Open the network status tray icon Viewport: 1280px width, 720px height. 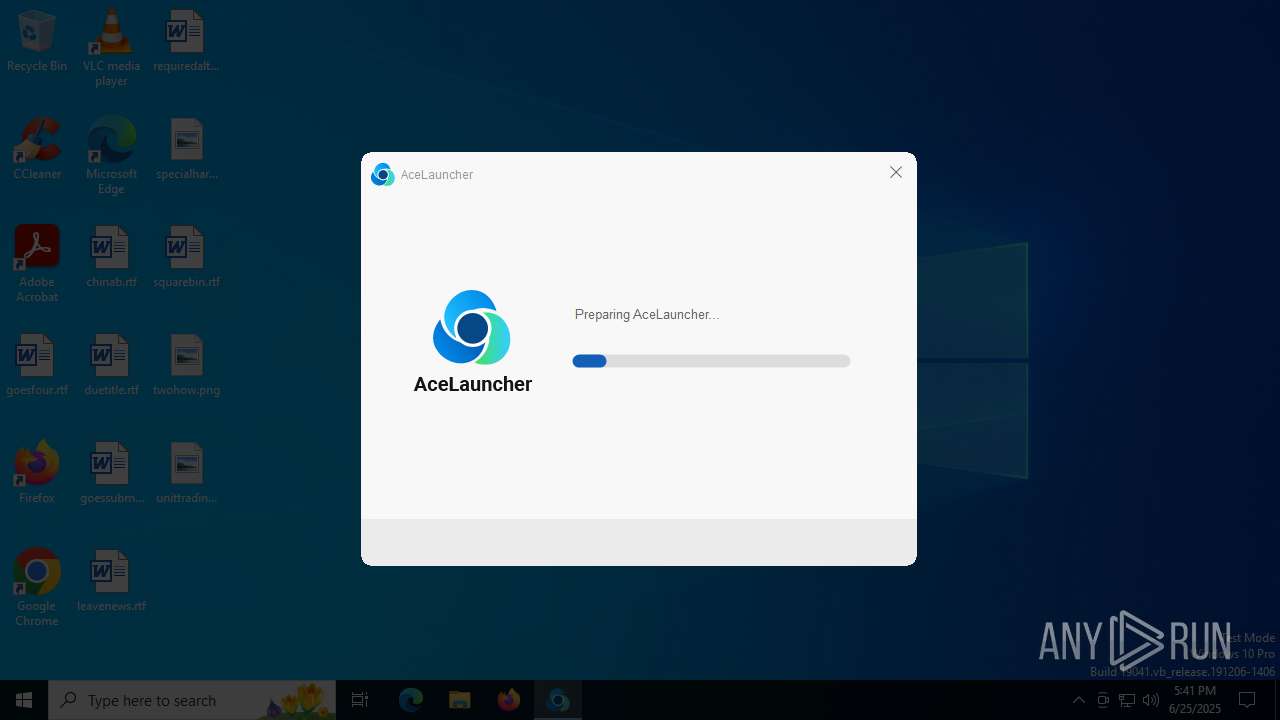[x=1127, y=700]
